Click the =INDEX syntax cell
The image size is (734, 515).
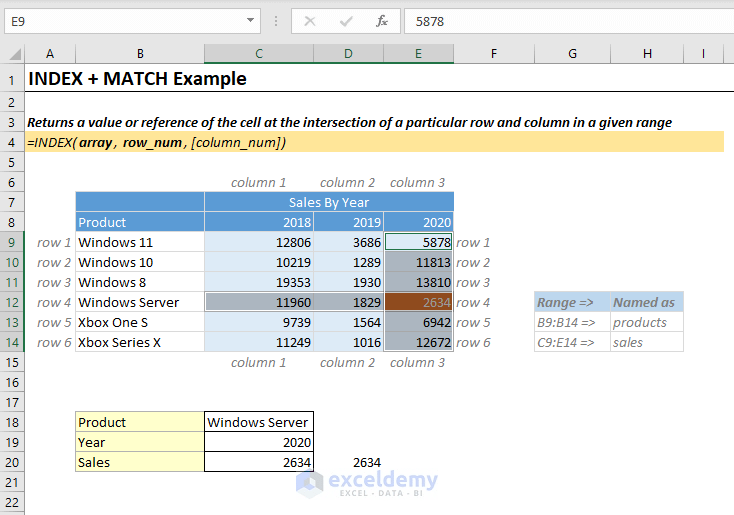tap(374, 142)
